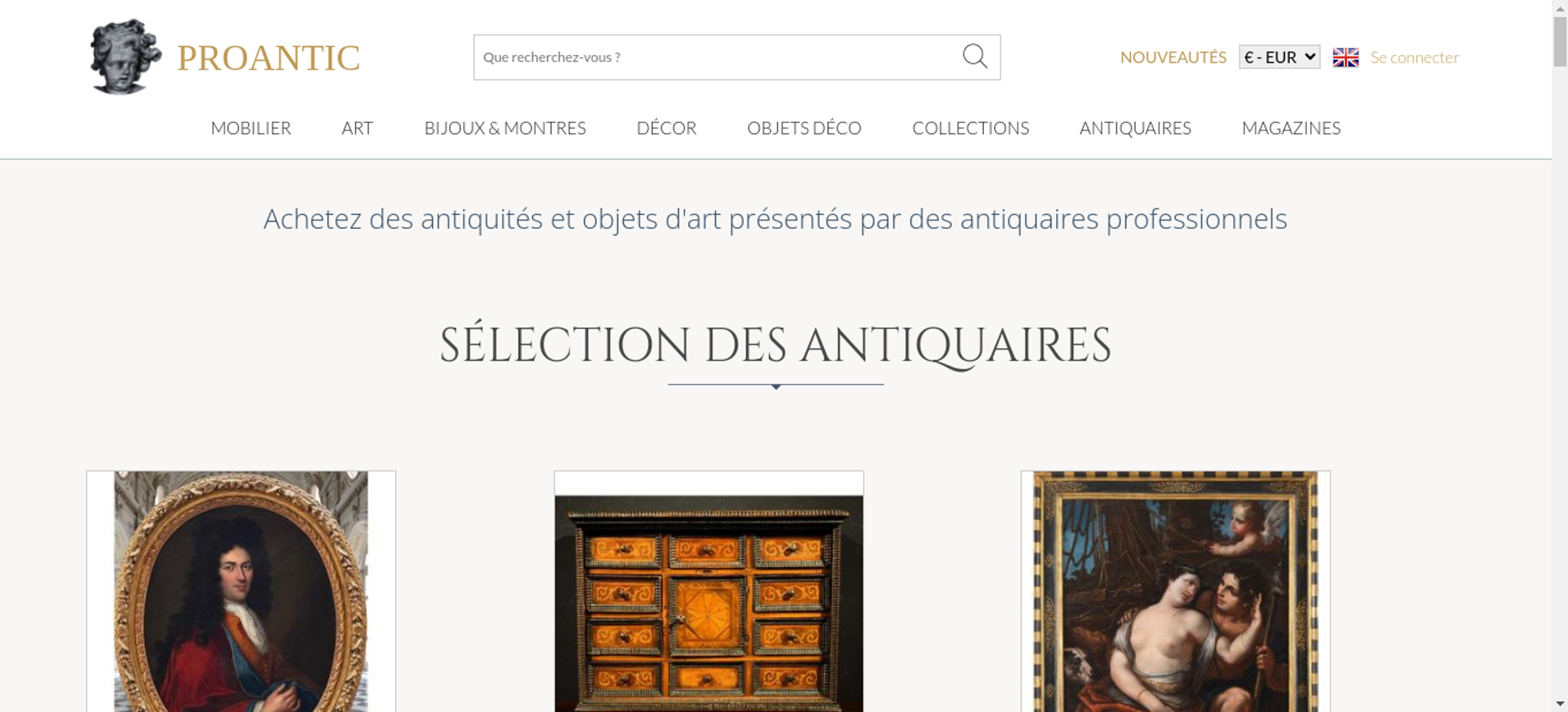This screenshot has width=1568, height=712.
Task: Click the PROANTIC brand name text
Action: click(268, 58)
